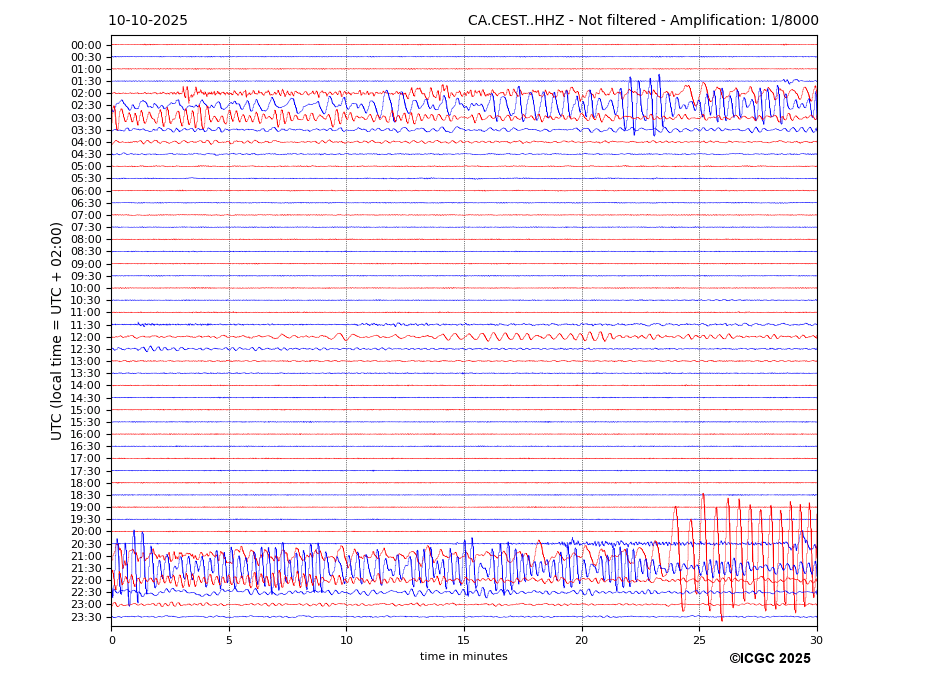Click the 'time in minutes' axis label
This screenshot has height=696, width=927.
[463, 657]
